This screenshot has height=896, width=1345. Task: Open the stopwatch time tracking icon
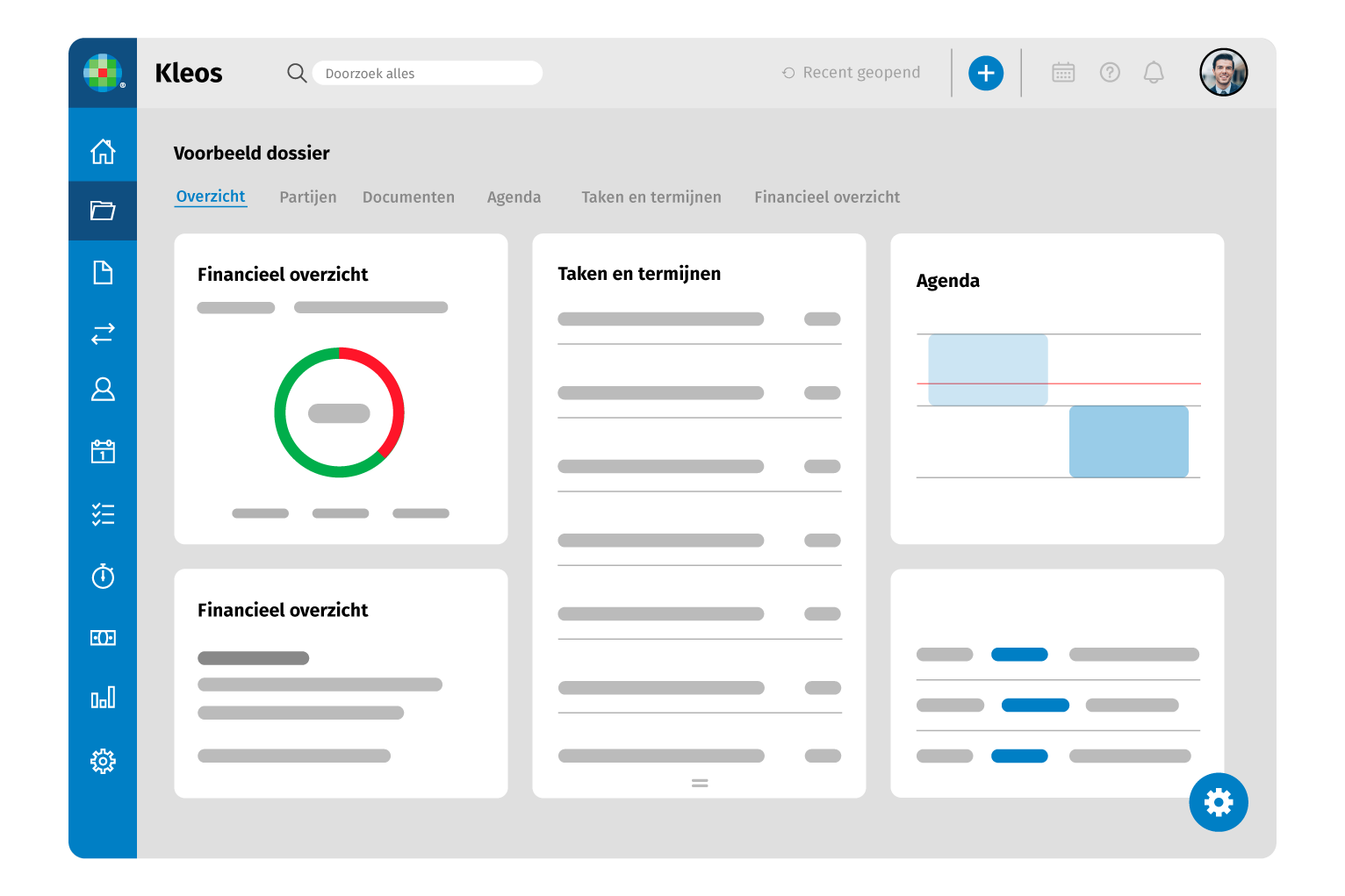tap(103, 576)
